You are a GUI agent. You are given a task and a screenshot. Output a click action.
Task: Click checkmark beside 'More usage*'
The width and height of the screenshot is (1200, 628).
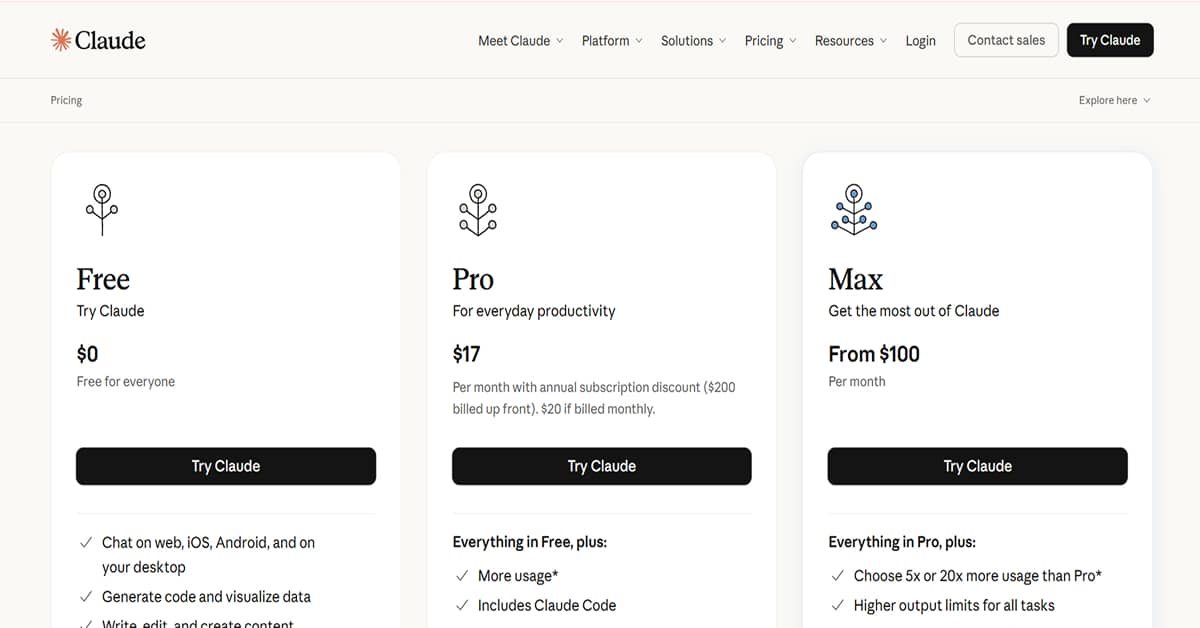pos(462,576)
